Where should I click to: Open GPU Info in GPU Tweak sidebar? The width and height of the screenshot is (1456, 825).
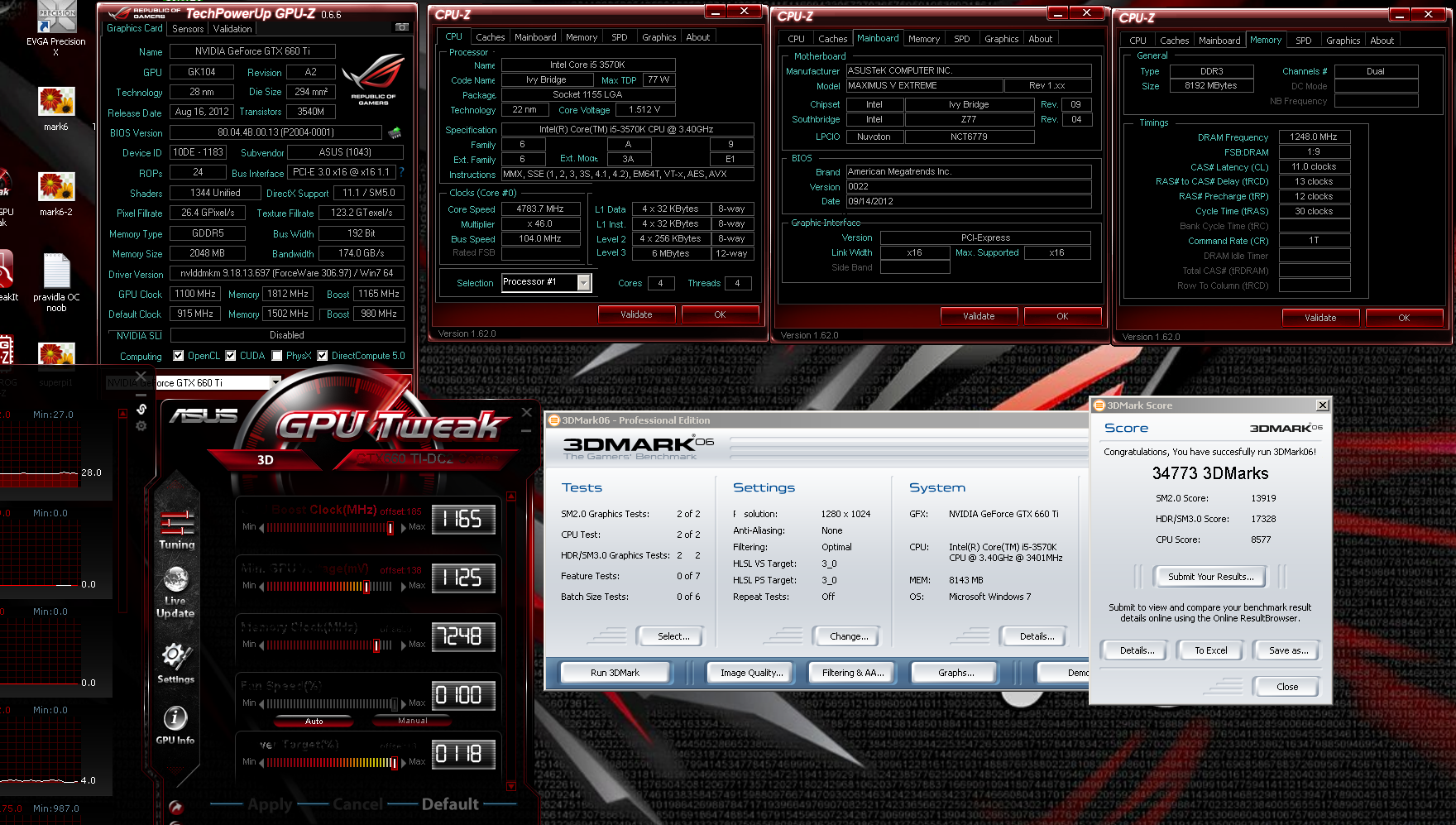pos(175,725)
